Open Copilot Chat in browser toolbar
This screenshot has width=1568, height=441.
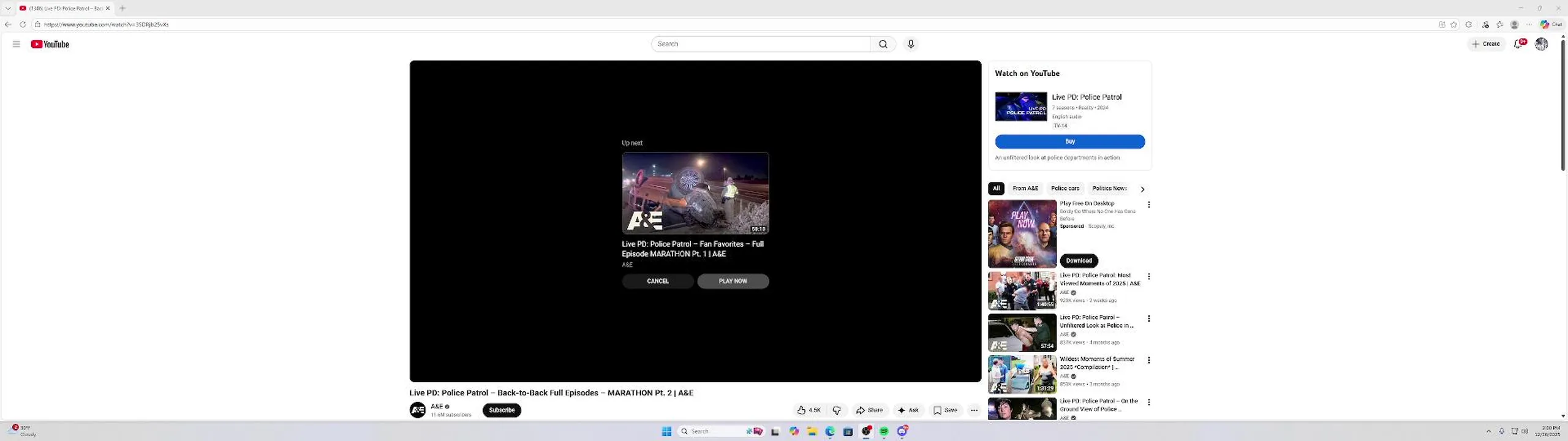1551,24
